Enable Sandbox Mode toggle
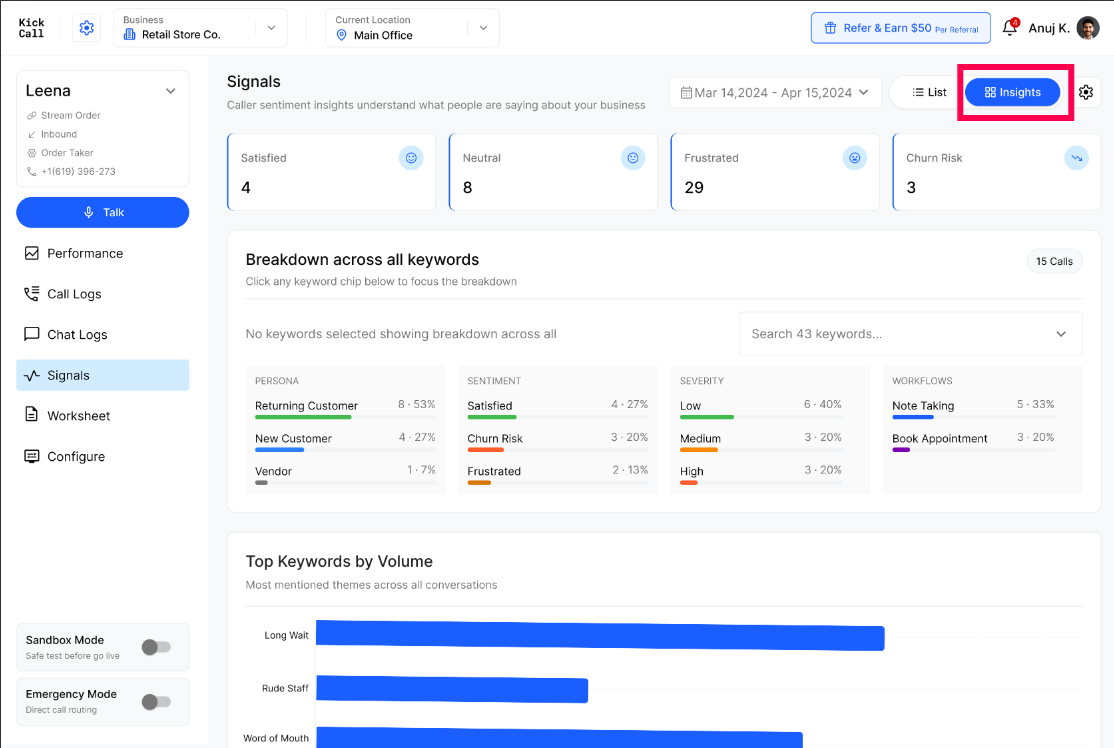The width and height of the screenshot is (1114, 748). (156, 647)
